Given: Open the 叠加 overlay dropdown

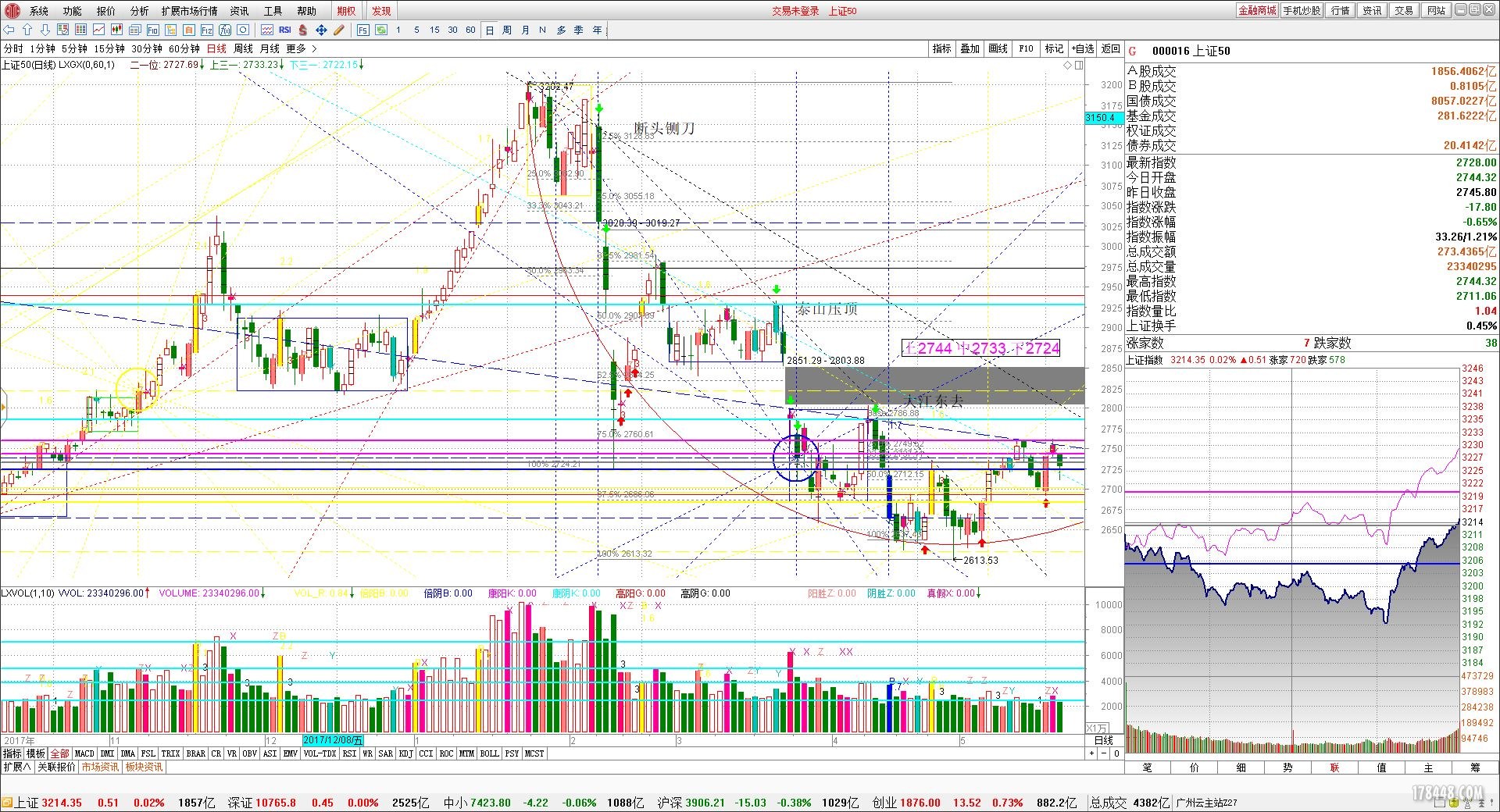Looking at the screenshot, I should click(x=970, y=48).
